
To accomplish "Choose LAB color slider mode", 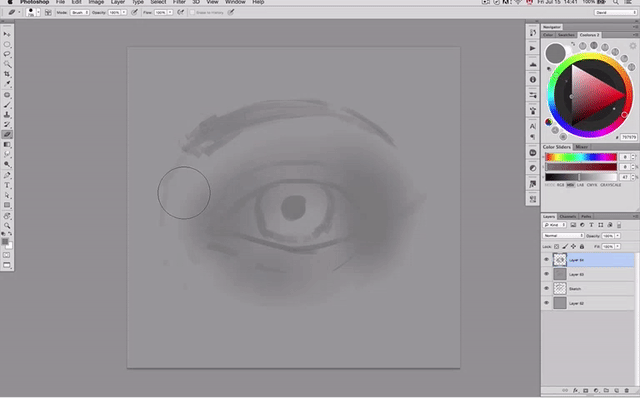I will pos(580,185).
